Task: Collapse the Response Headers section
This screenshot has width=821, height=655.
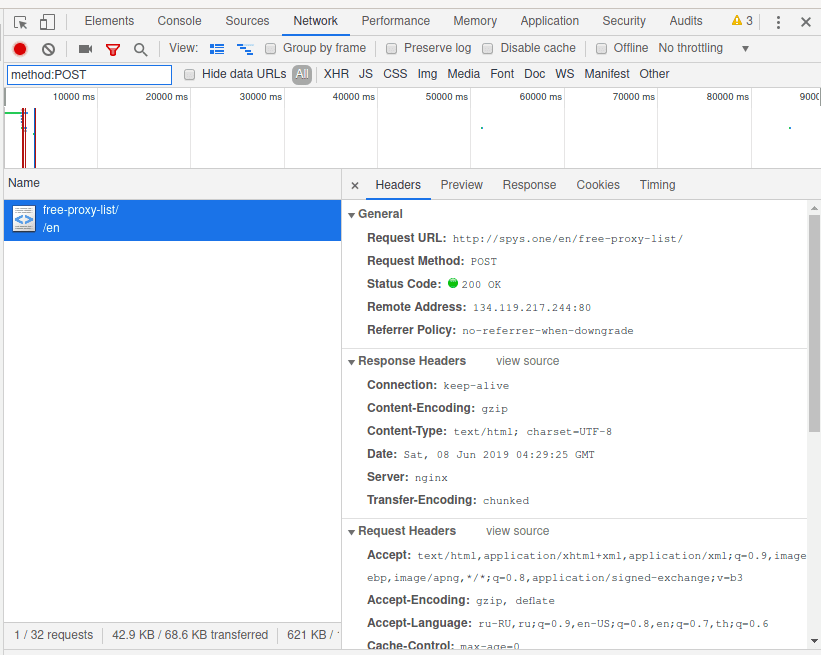Action: tap(350, 360)
